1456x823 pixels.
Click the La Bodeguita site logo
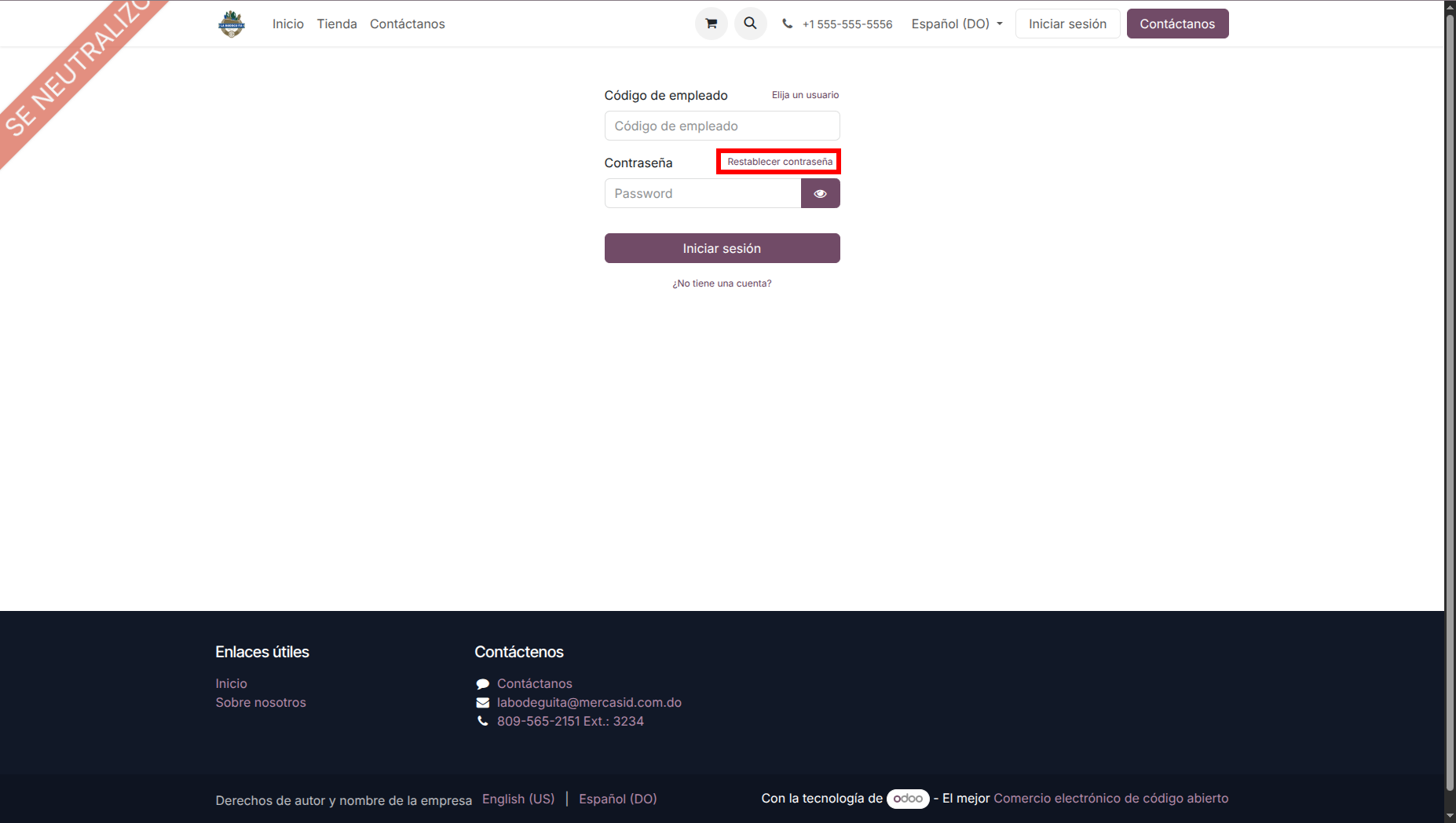pyautogui.click(x=232, y=24)
